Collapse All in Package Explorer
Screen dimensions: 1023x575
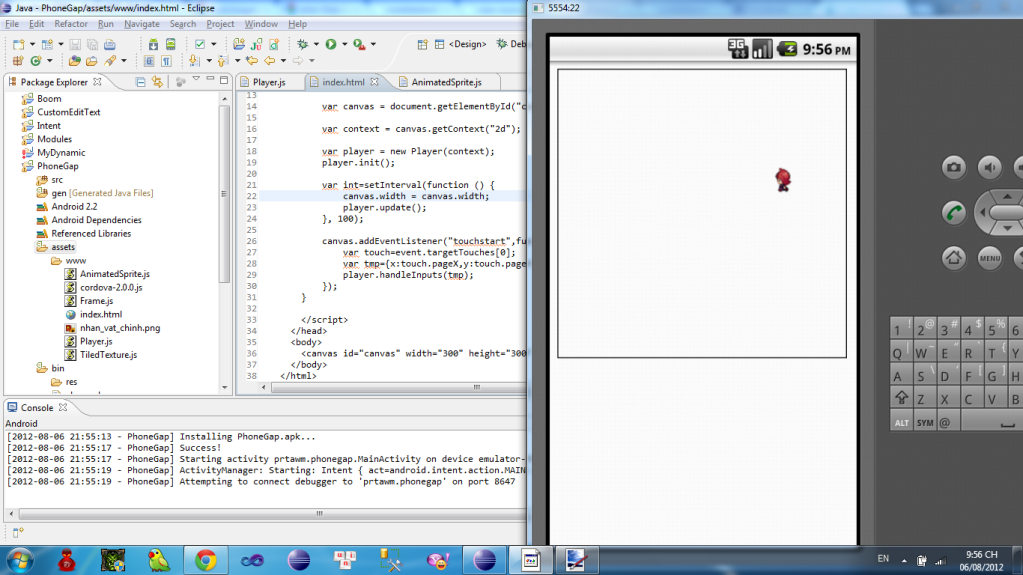click(x=140, y=82)
